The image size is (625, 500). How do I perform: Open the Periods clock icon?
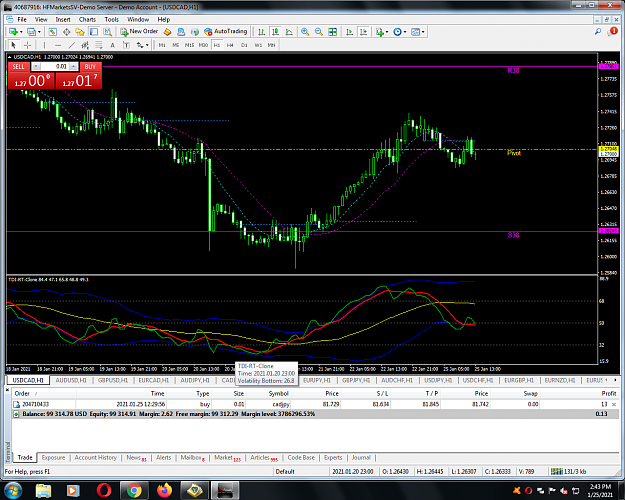(397, 31)
